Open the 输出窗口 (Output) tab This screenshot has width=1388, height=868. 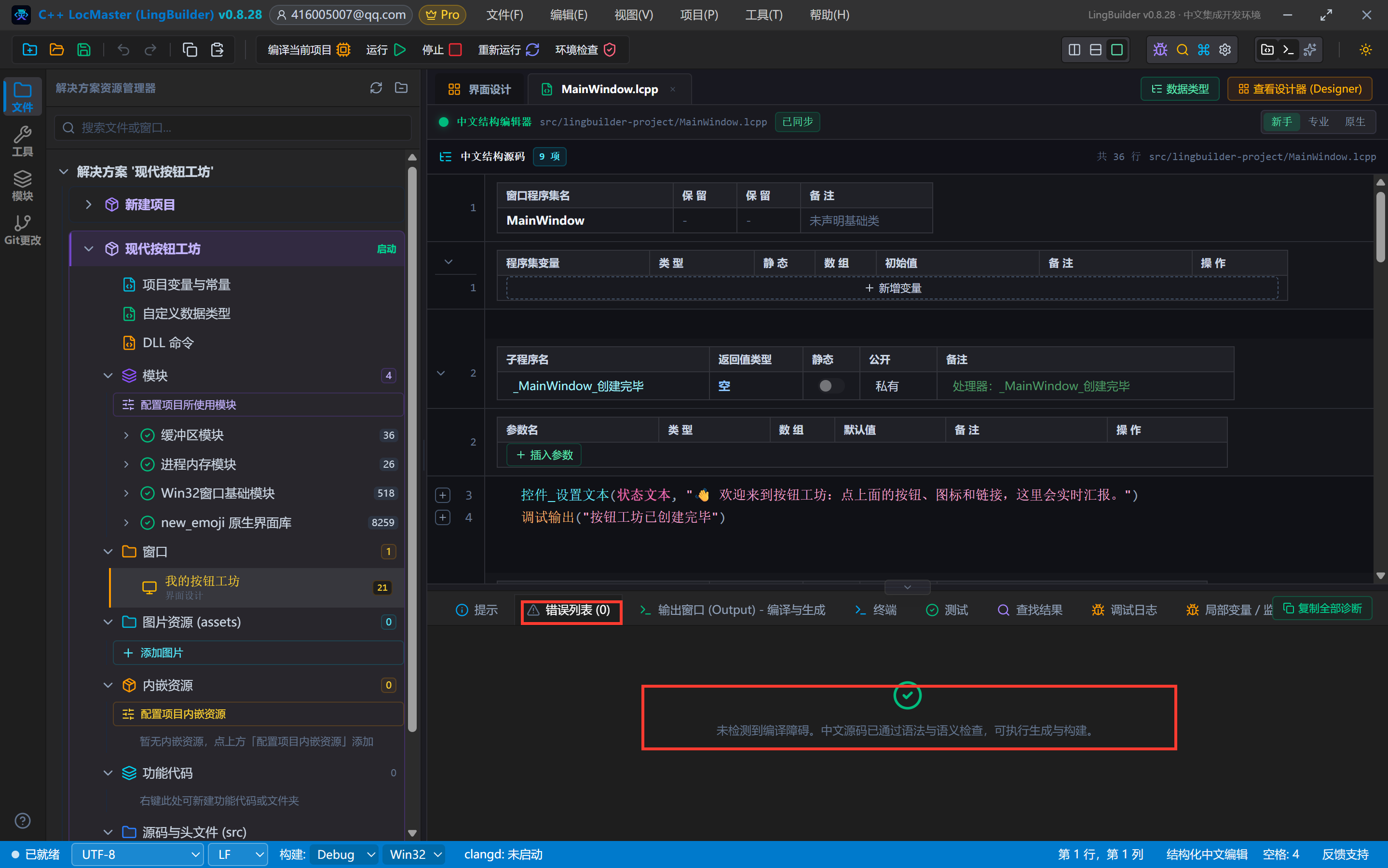pyautogui.click(x=732, y=610)
